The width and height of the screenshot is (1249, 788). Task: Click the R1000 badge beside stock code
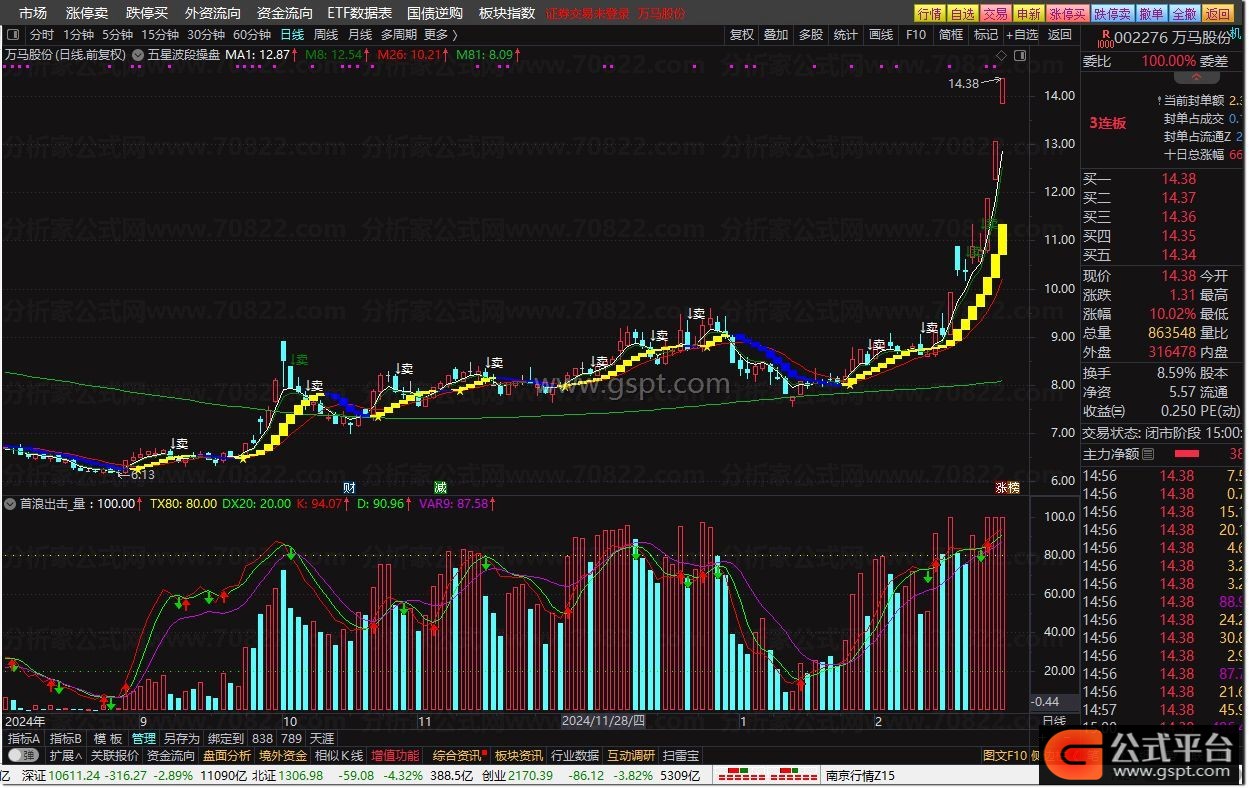1105,39
